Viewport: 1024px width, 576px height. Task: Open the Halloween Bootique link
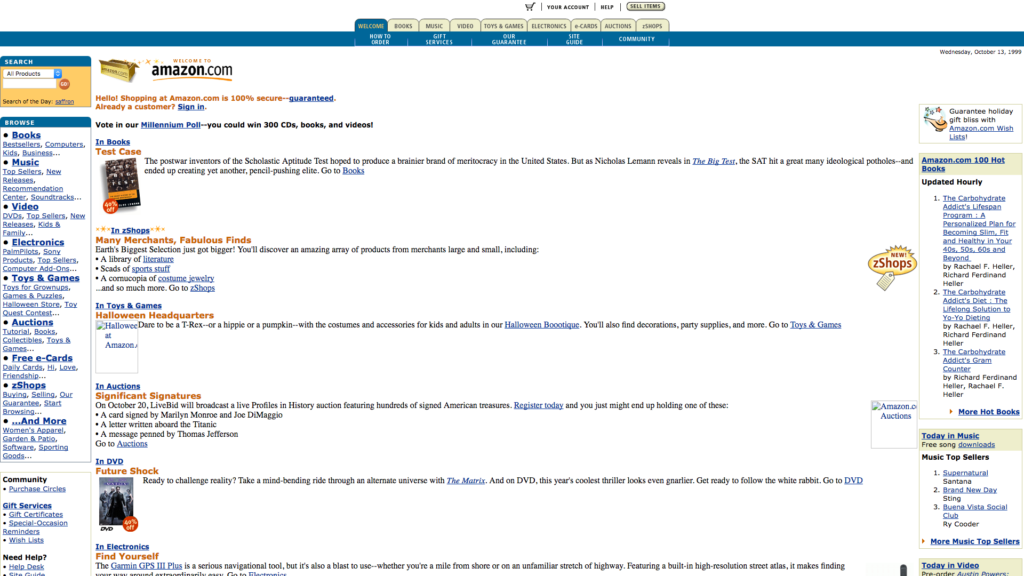click(542, 325)
